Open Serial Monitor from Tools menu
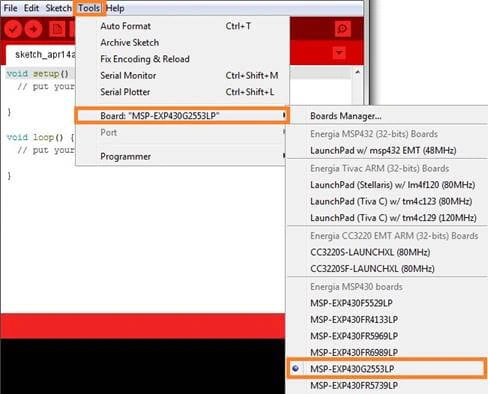 click(182, 76)
